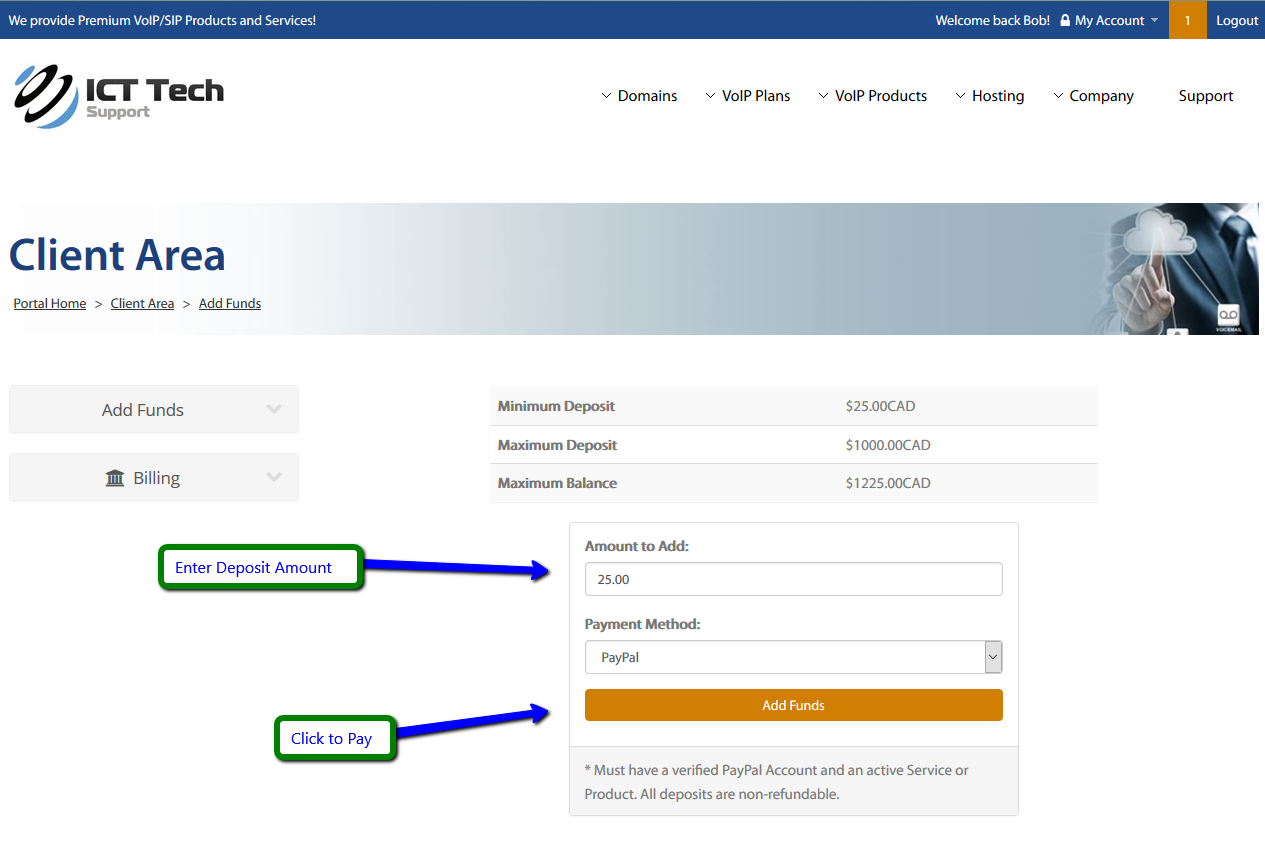
Task: Click the lock icon beside My Account
Action: tap(1065, 20)
